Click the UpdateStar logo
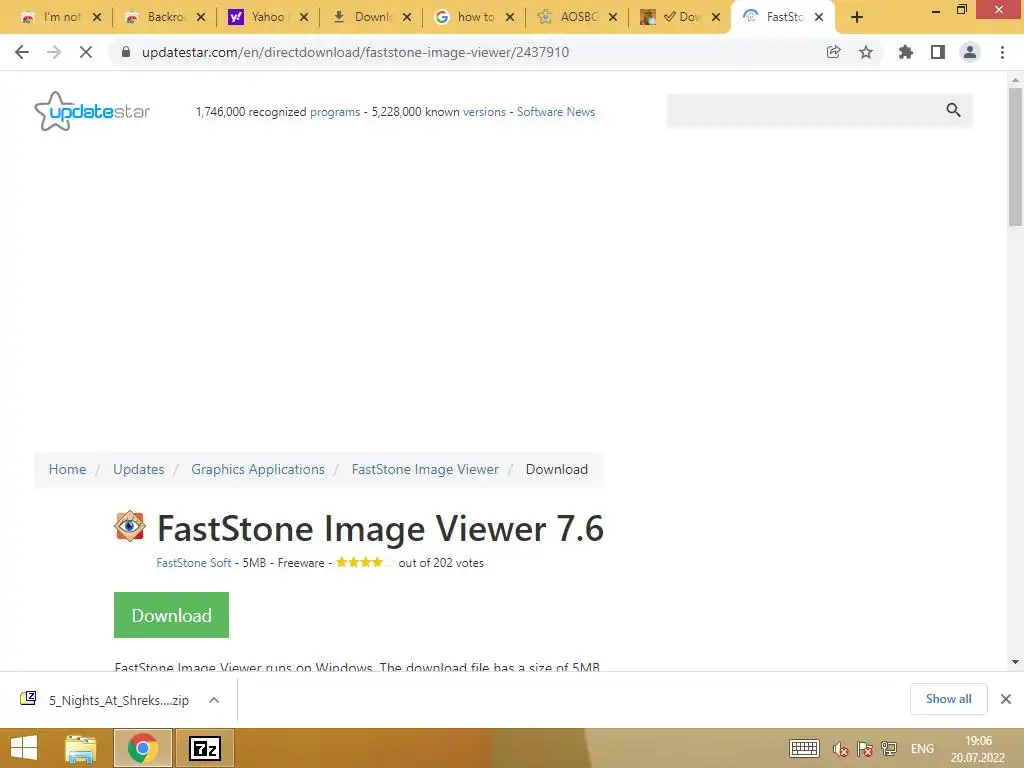The width and height of the screenshot is (1024, 768). tap(92, 111)
